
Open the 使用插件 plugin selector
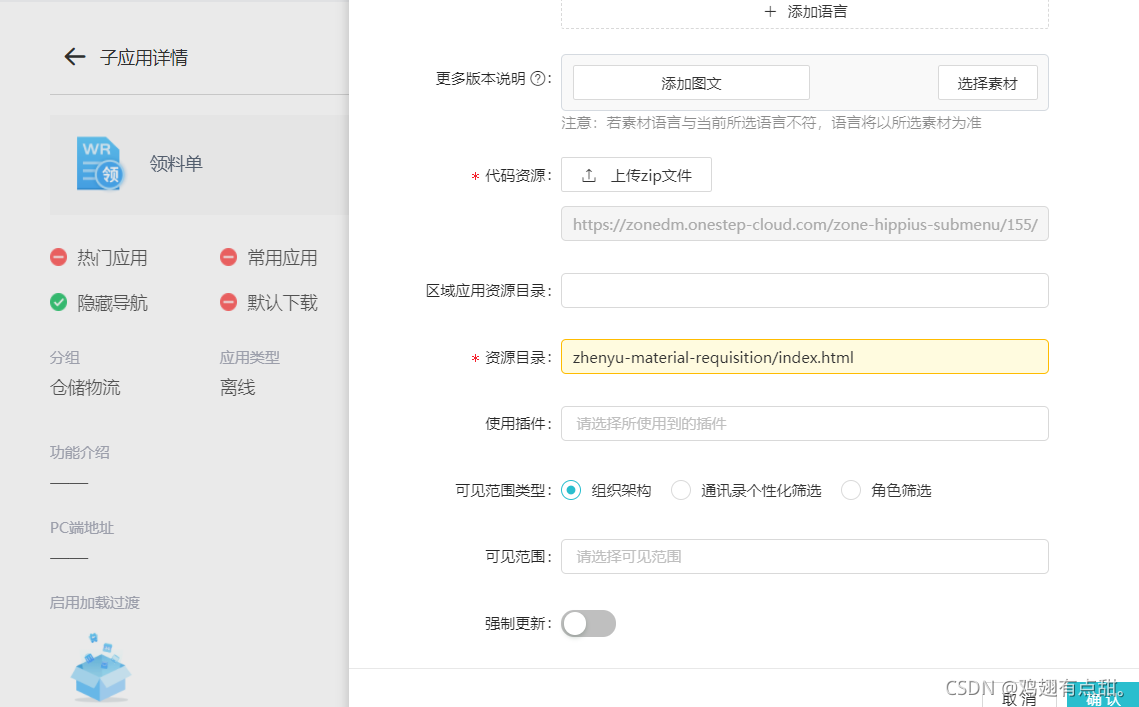pos(805,424)
